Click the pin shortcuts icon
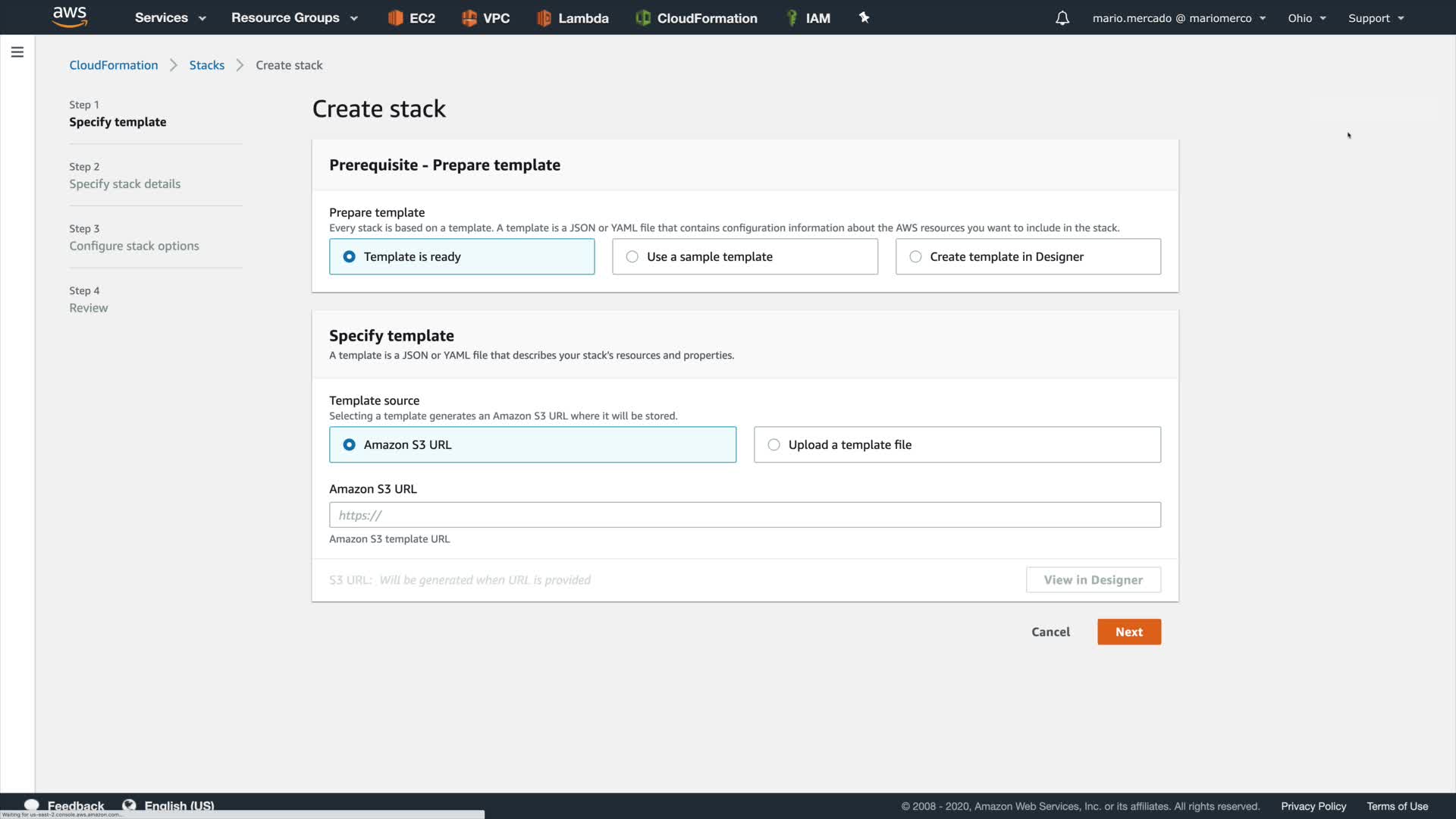This screenshot has height=819, width=1456. (x=864, y=17)
